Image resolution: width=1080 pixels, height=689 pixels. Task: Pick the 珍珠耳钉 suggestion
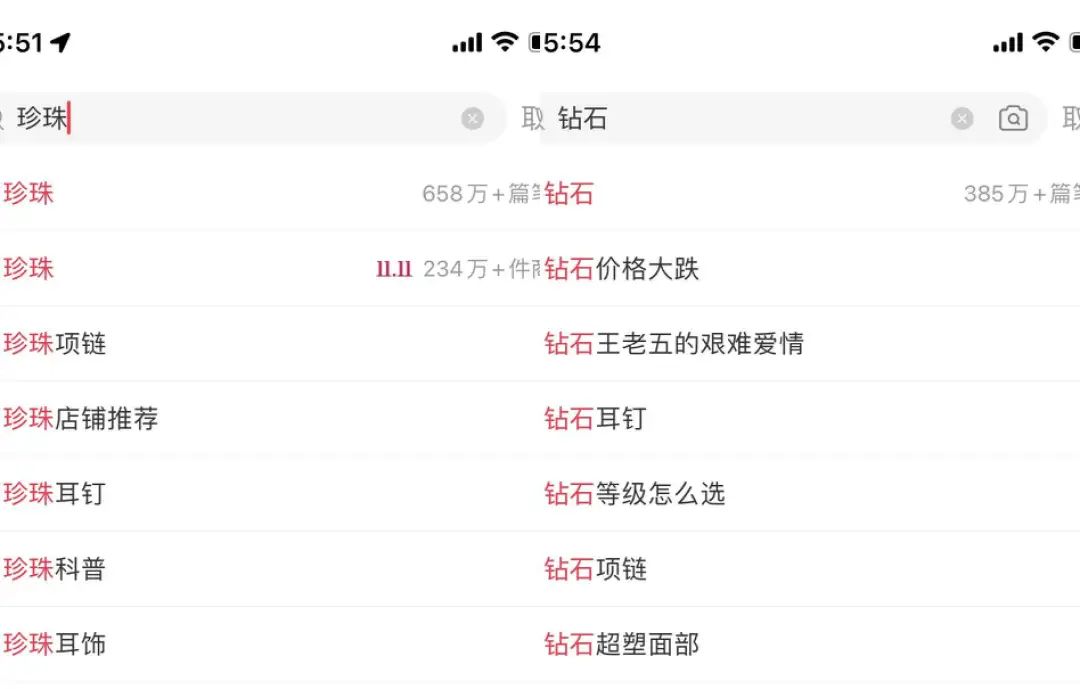point(56,494)
